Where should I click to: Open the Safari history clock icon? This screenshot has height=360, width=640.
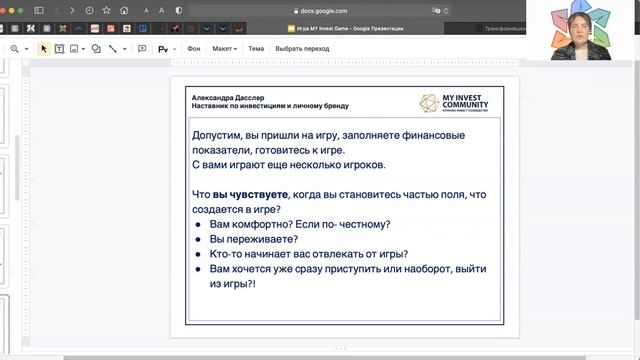[x=89, y=11]
